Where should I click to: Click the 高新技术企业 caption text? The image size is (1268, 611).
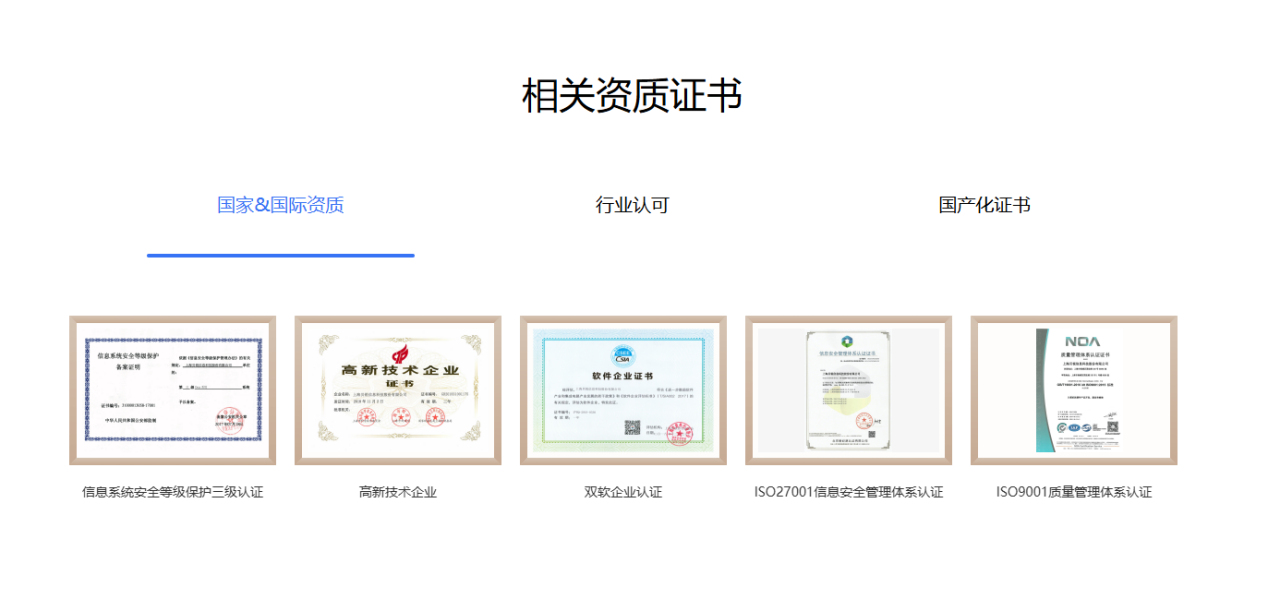398,492
